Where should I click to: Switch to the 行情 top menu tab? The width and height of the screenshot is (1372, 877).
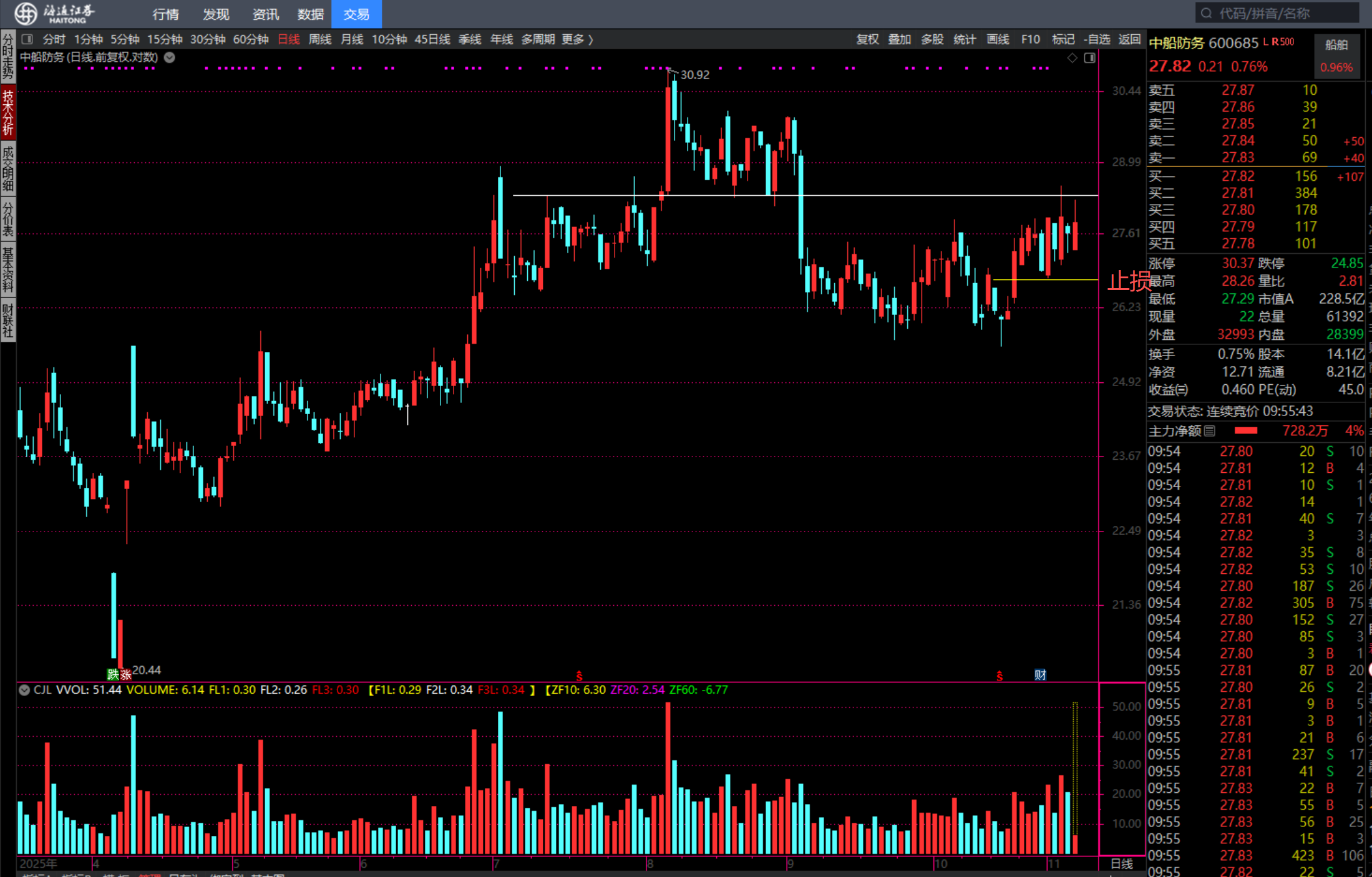(165, 14)
